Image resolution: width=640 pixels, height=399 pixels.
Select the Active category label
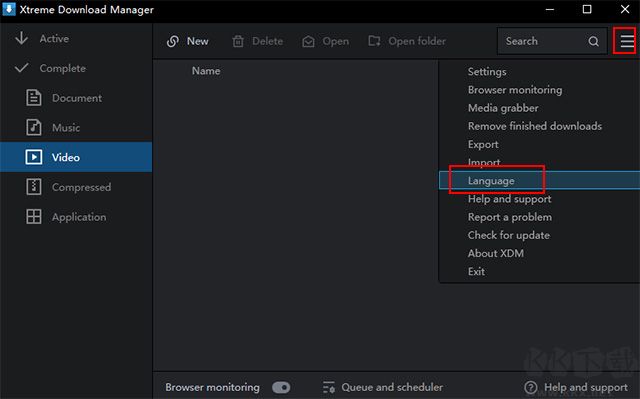tap(54, 38)
